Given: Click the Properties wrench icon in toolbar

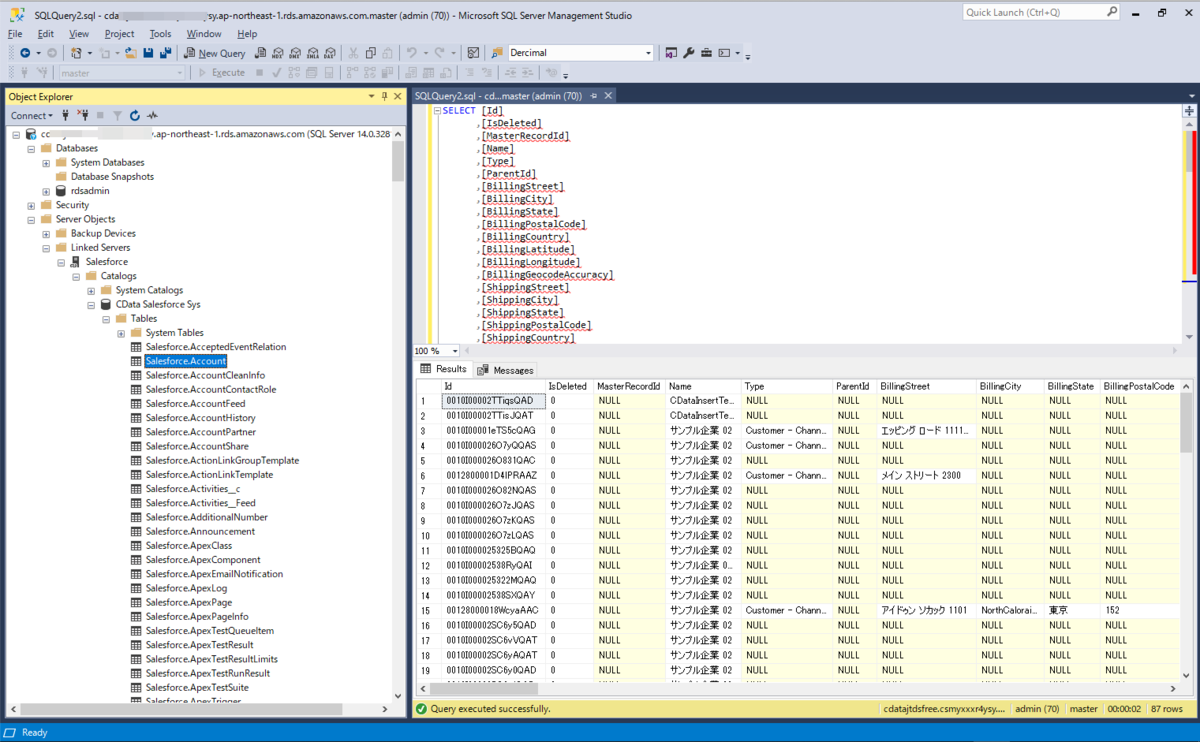Looking at the screenshot, I should 688,53.
